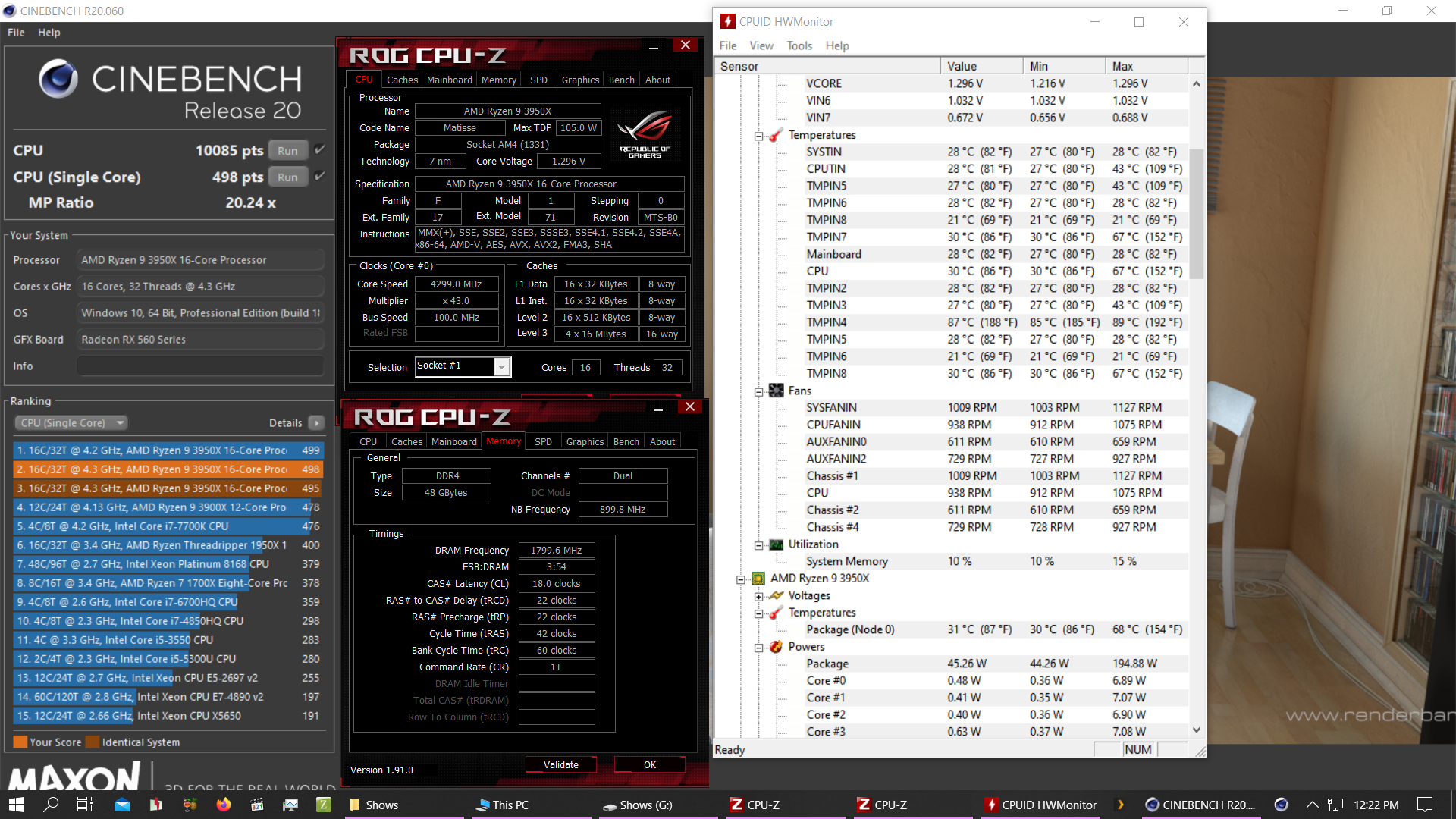This screenshot has width=1456, height=819.
Task: Switch to Bench tab in lower CPU-Z window
Action: click(x=626, y=441)
